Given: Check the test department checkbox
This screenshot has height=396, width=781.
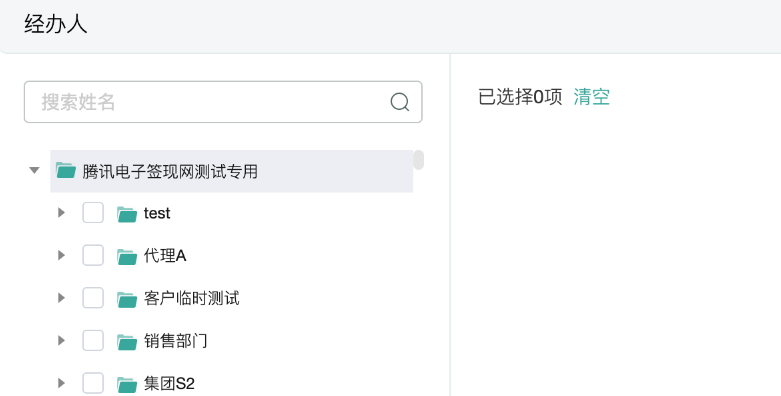Looking at the screenshot, I should 93,213.
